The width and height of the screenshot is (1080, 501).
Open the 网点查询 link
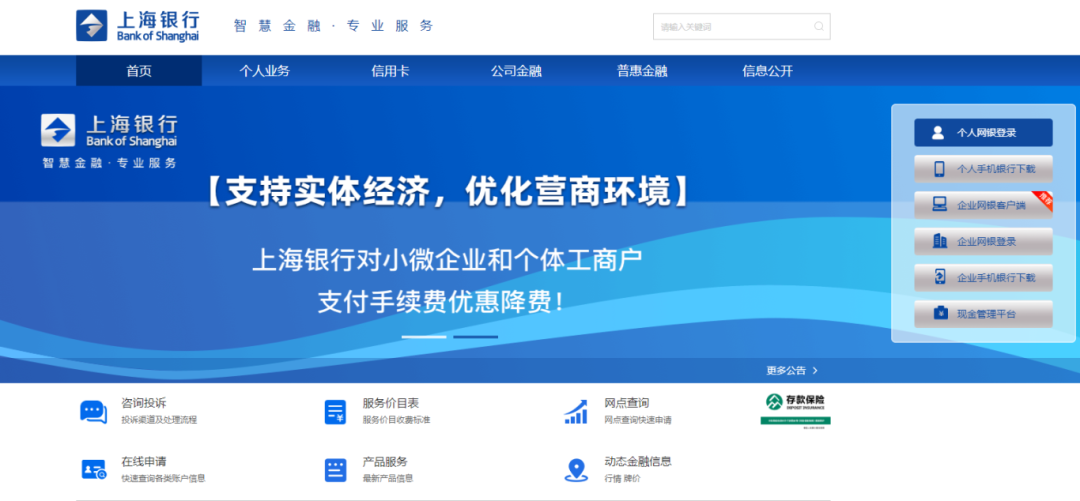coord(627,403)
